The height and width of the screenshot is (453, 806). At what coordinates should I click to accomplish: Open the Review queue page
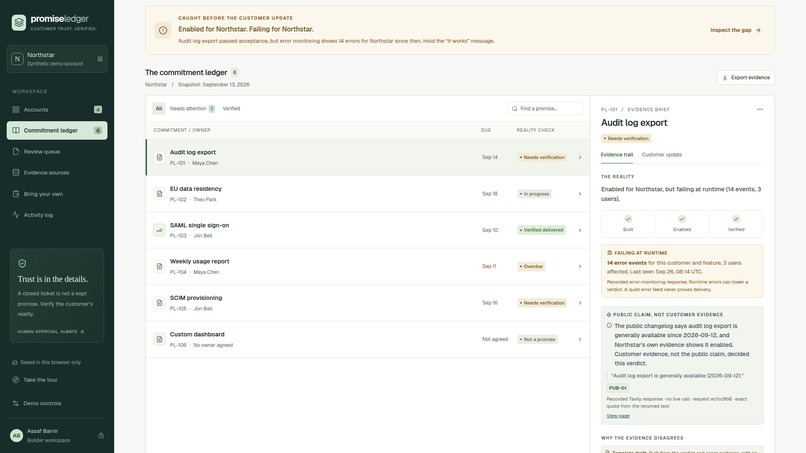[57, 152]
